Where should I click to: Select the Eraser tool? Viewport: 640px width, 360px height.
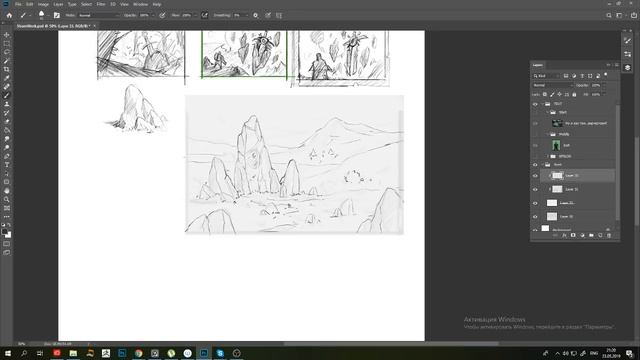7,121
